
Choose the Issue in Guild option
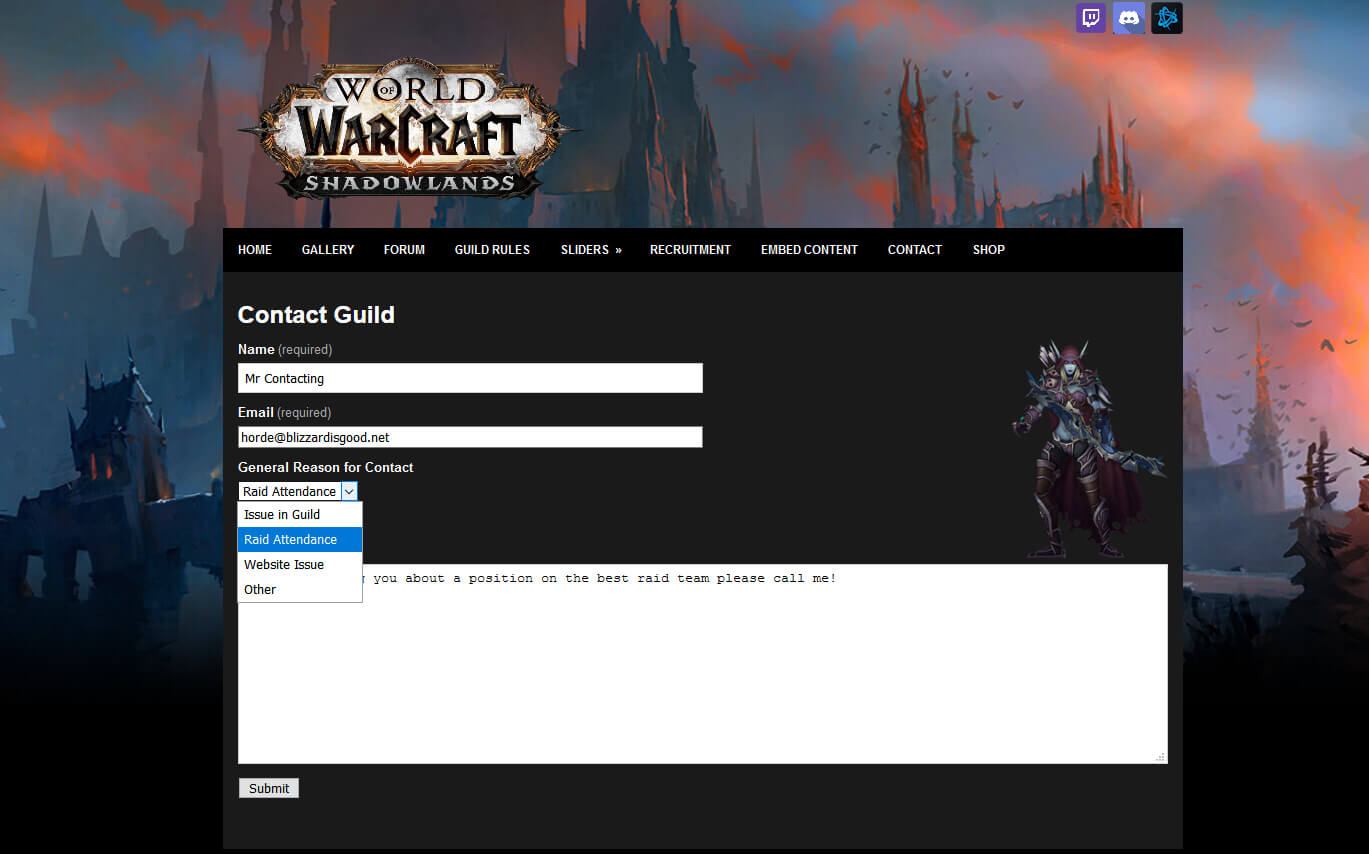[300, 514]
